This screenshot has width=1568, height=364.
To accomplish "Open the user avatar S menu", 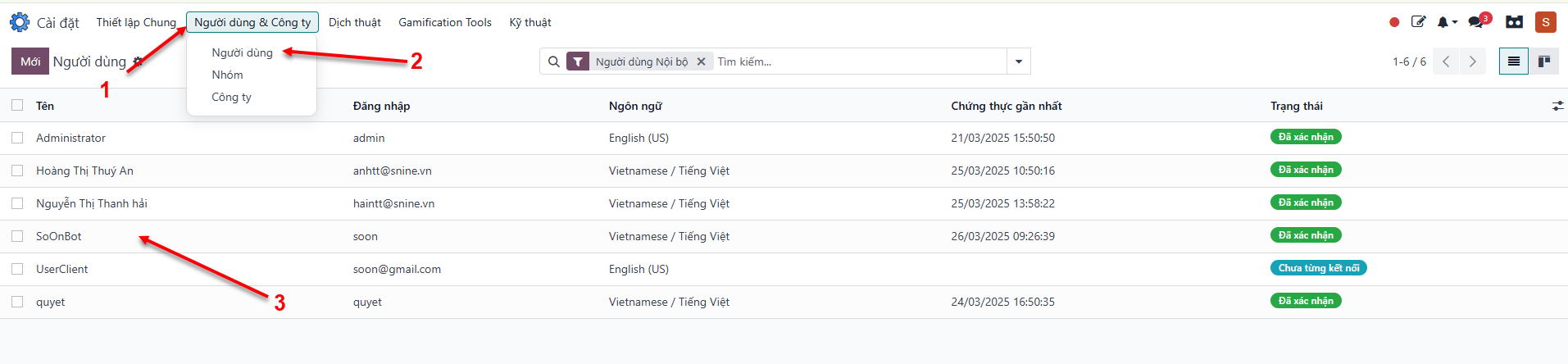I will [x=1545, y=22].
